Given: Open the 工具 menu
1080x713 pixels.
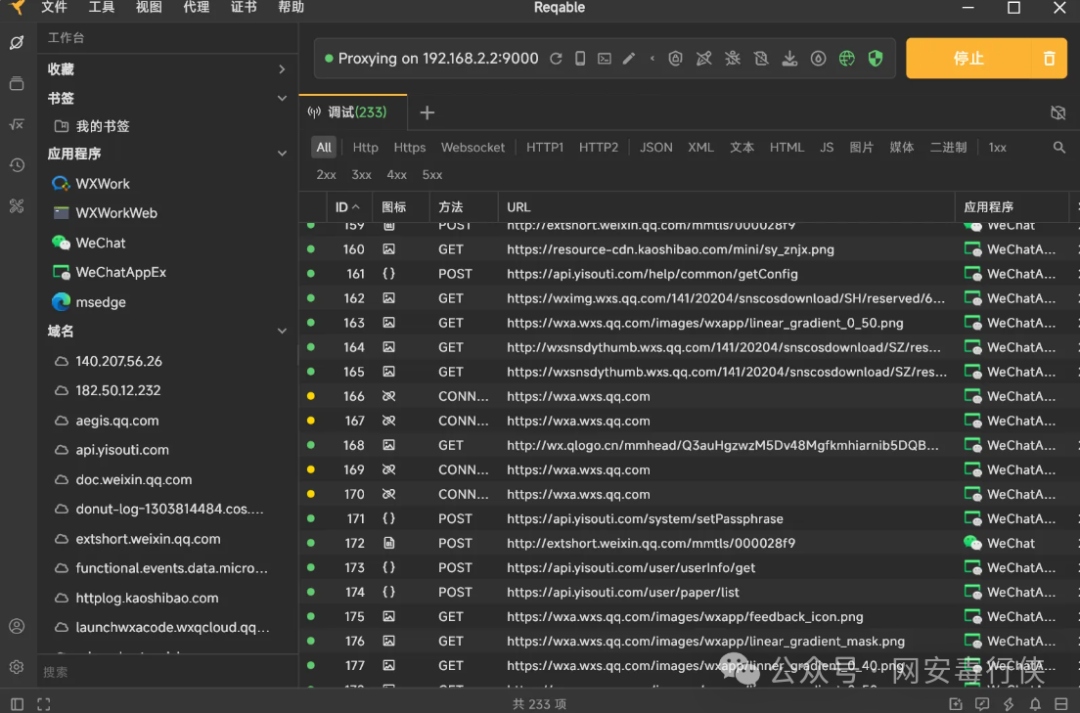Looking at the screenshot, I should point(101,8).
